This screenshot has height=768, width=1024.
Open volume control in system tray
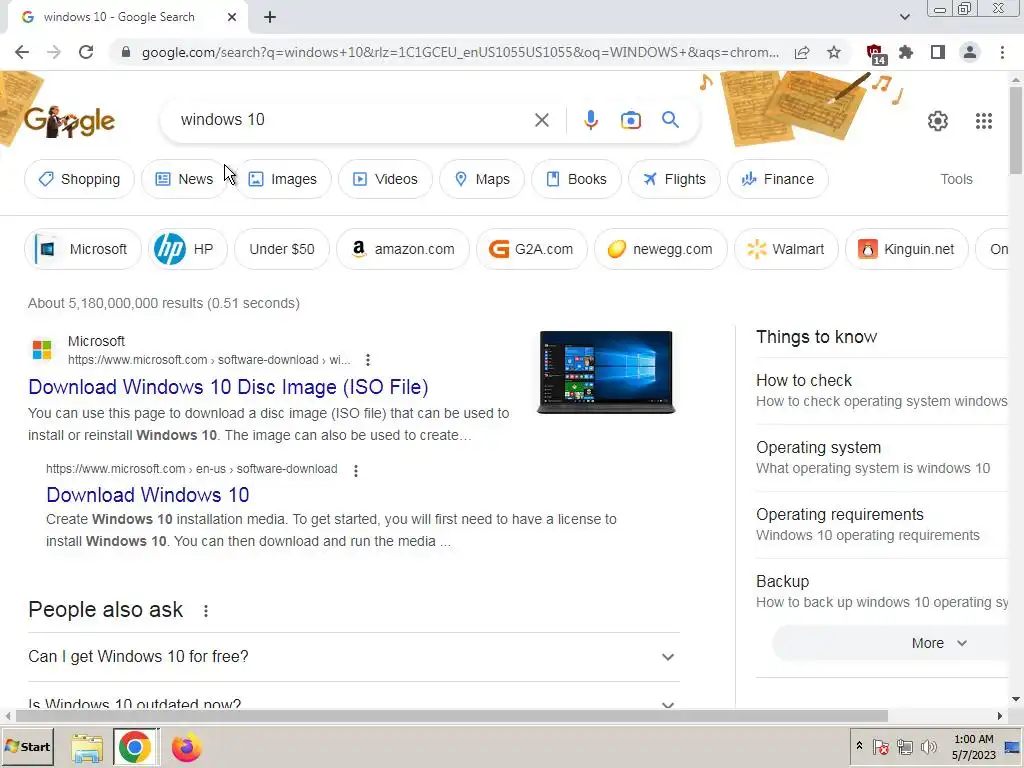click(x=928, y=746)
